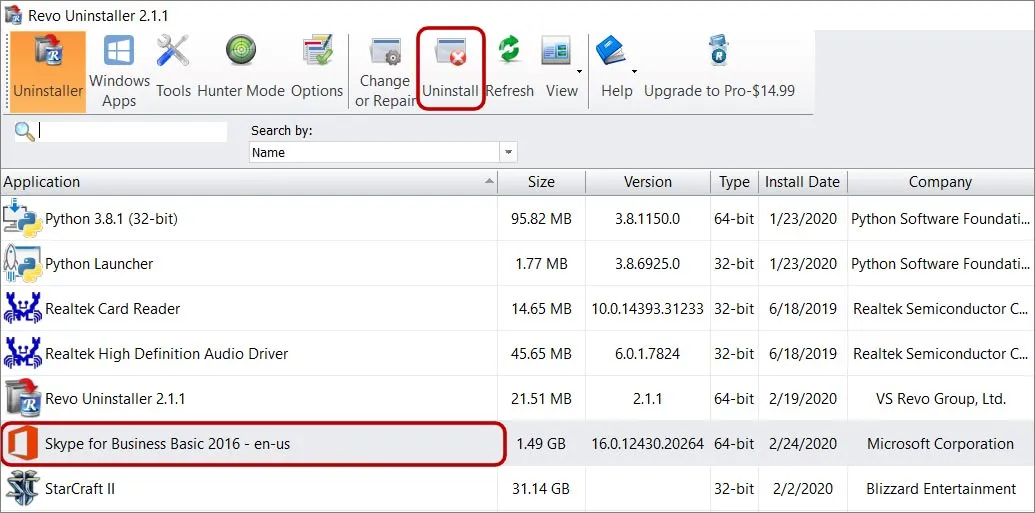Click VS Revo Group, Ltd. company cell

(940, 399)
